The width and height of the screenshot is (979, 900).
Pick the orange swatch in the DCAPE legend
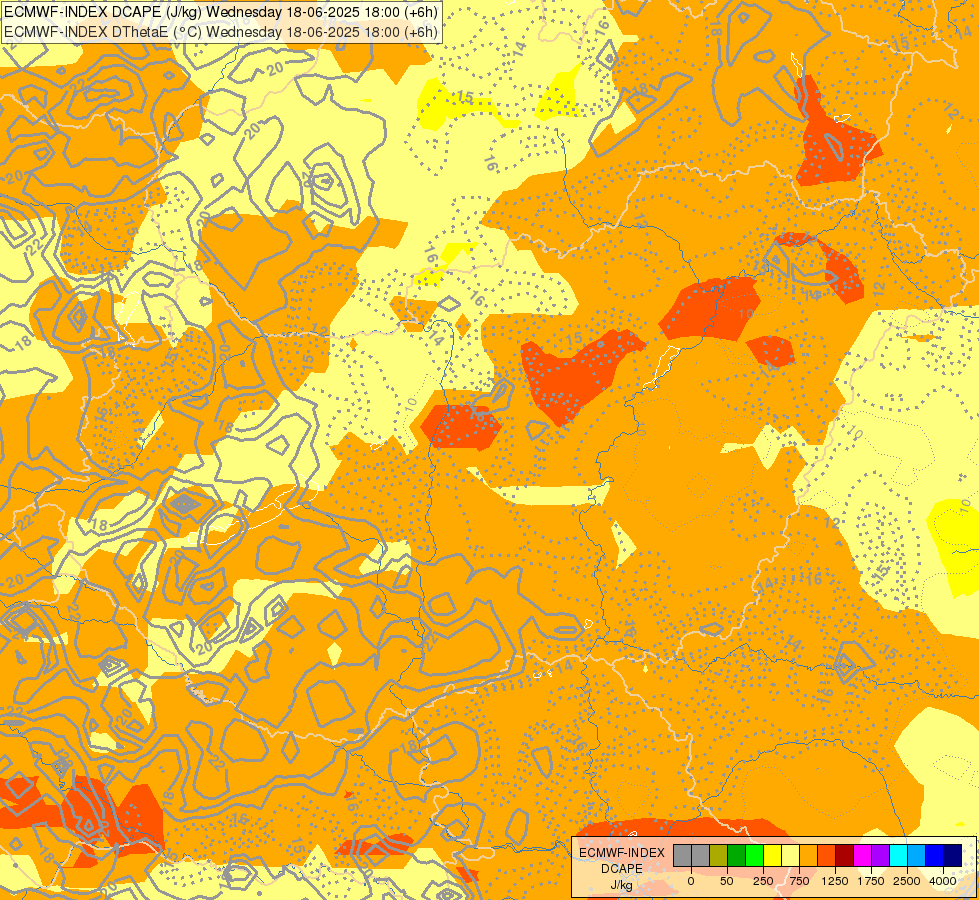[809, 856]
